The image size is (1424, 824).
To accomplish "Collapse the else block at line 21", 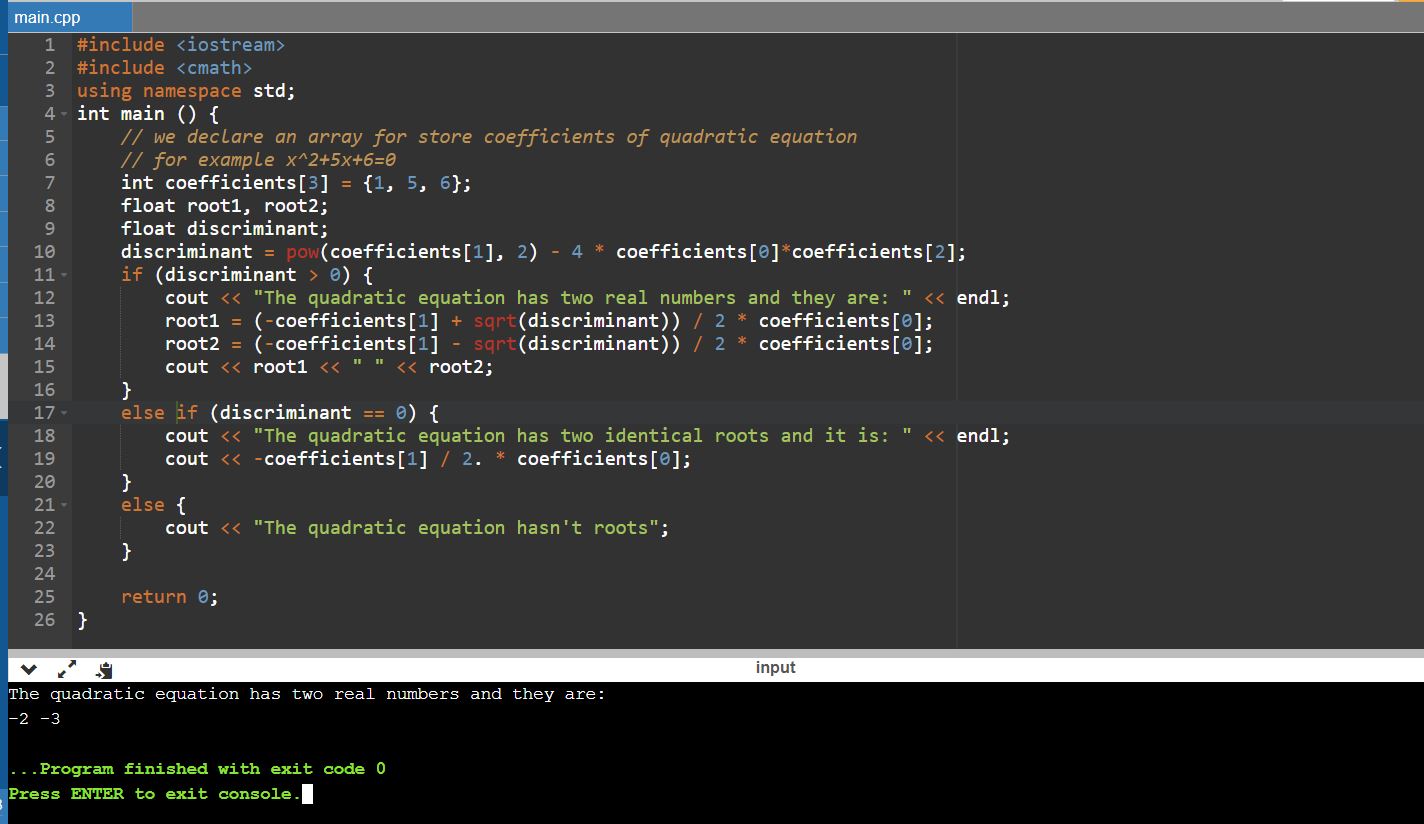I will 63,505.
